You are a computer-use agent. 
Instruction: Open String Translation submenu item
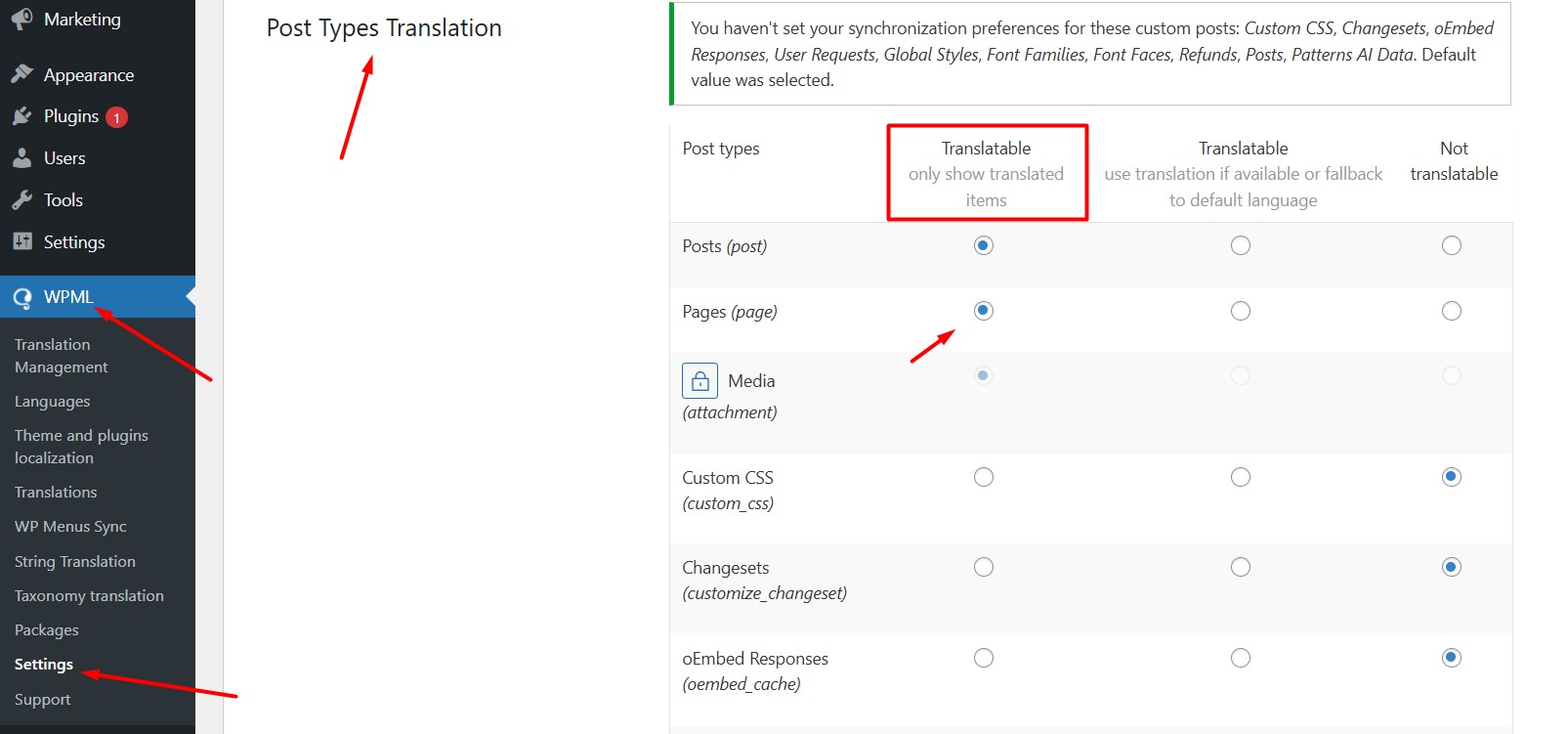(x=75, y=561)
